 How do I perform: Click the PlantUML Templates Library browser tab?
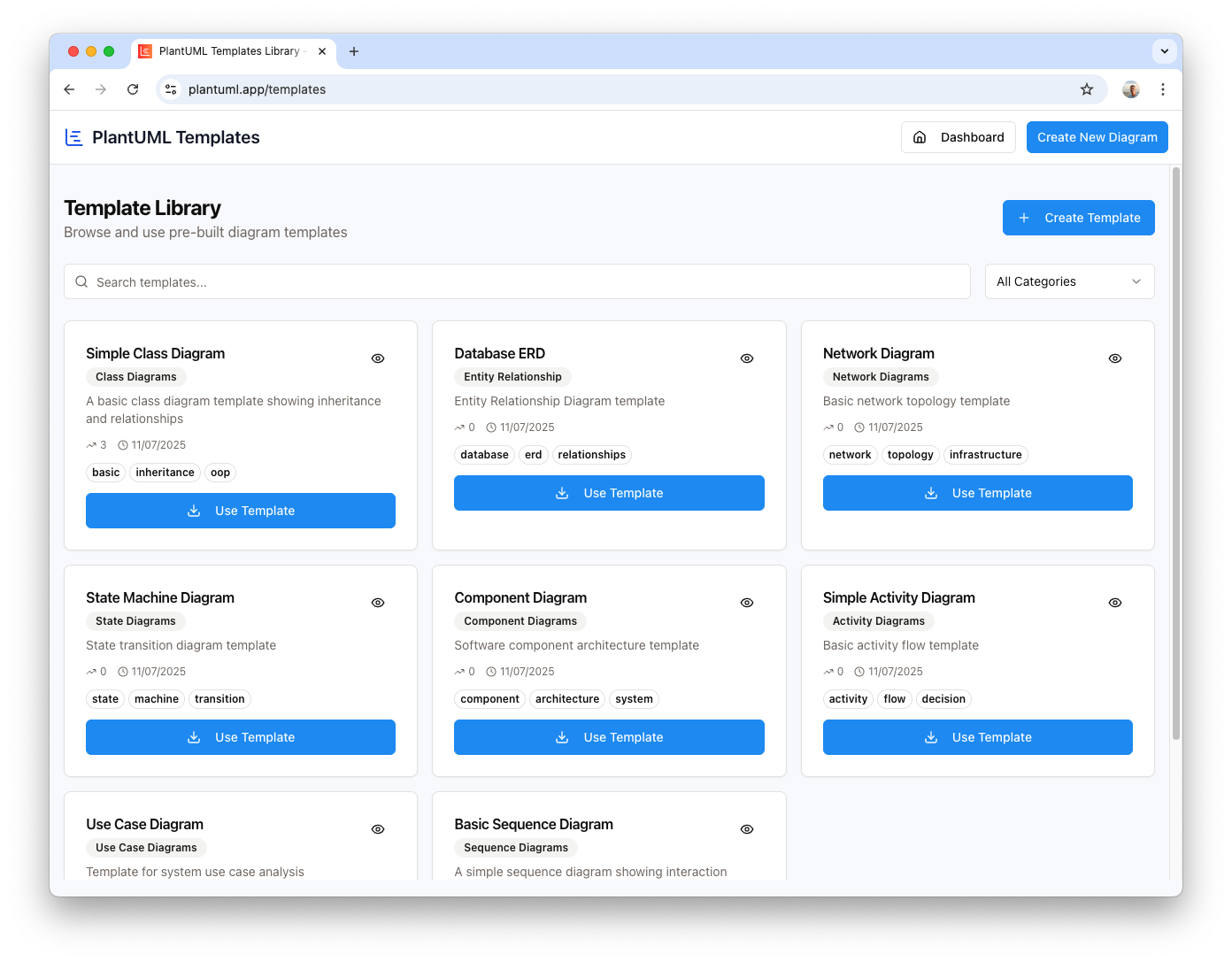click(x=234, y=51)
